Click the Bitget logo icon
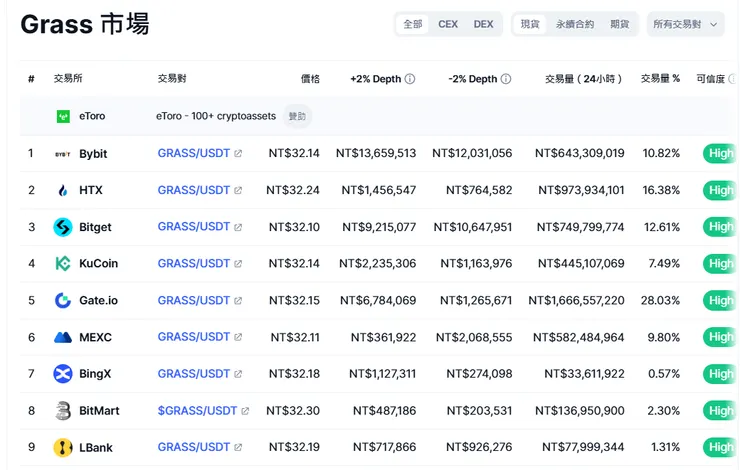Viewport: 740px width, 470px height. tap(63, 227)
